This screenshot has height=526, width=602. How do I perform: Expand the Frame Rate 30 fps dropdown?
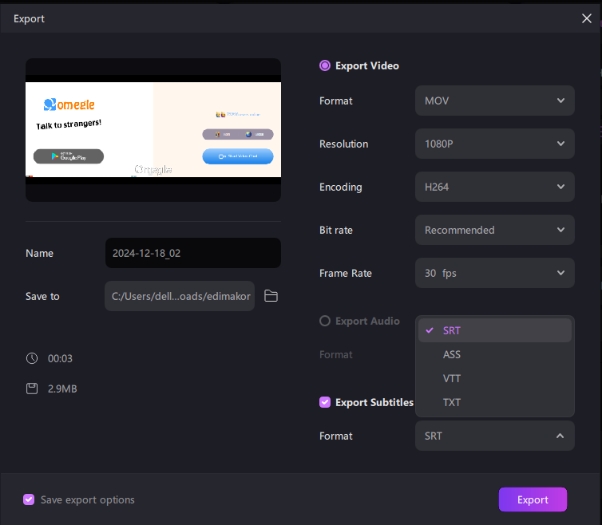pos(494,273)
